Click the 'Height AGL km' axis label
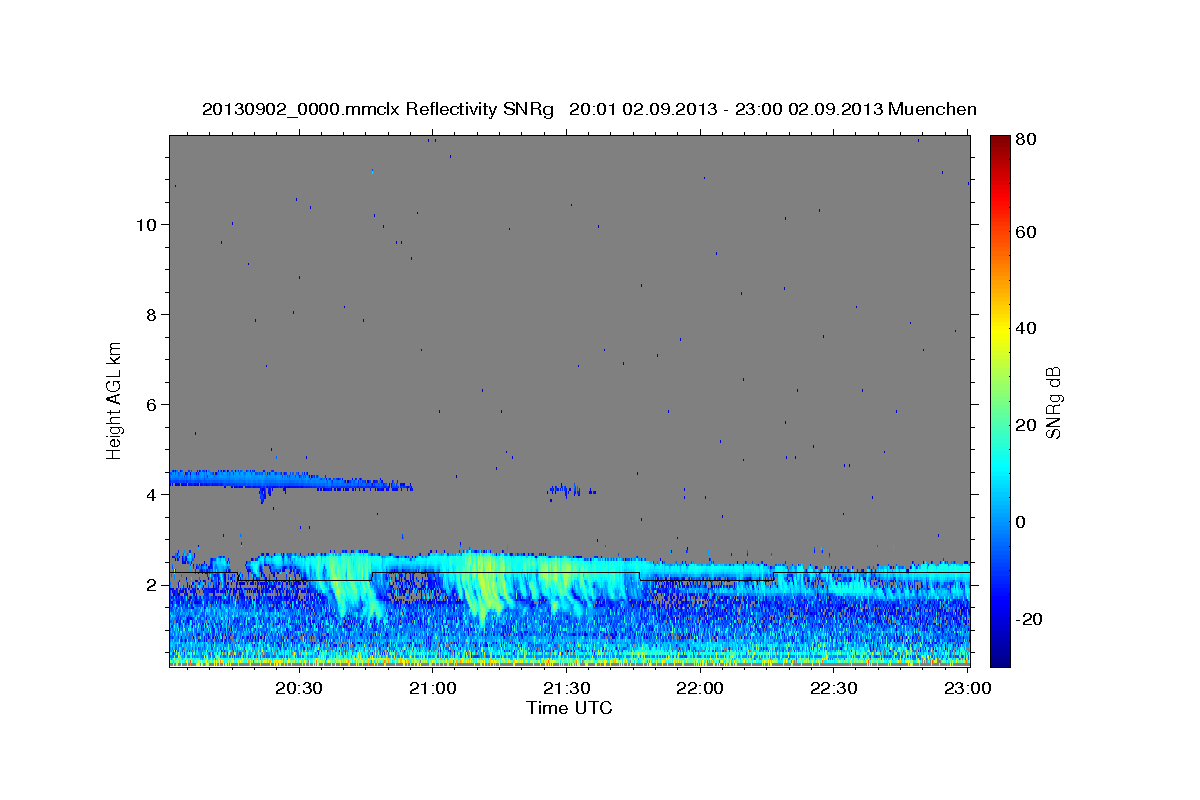 115,400
